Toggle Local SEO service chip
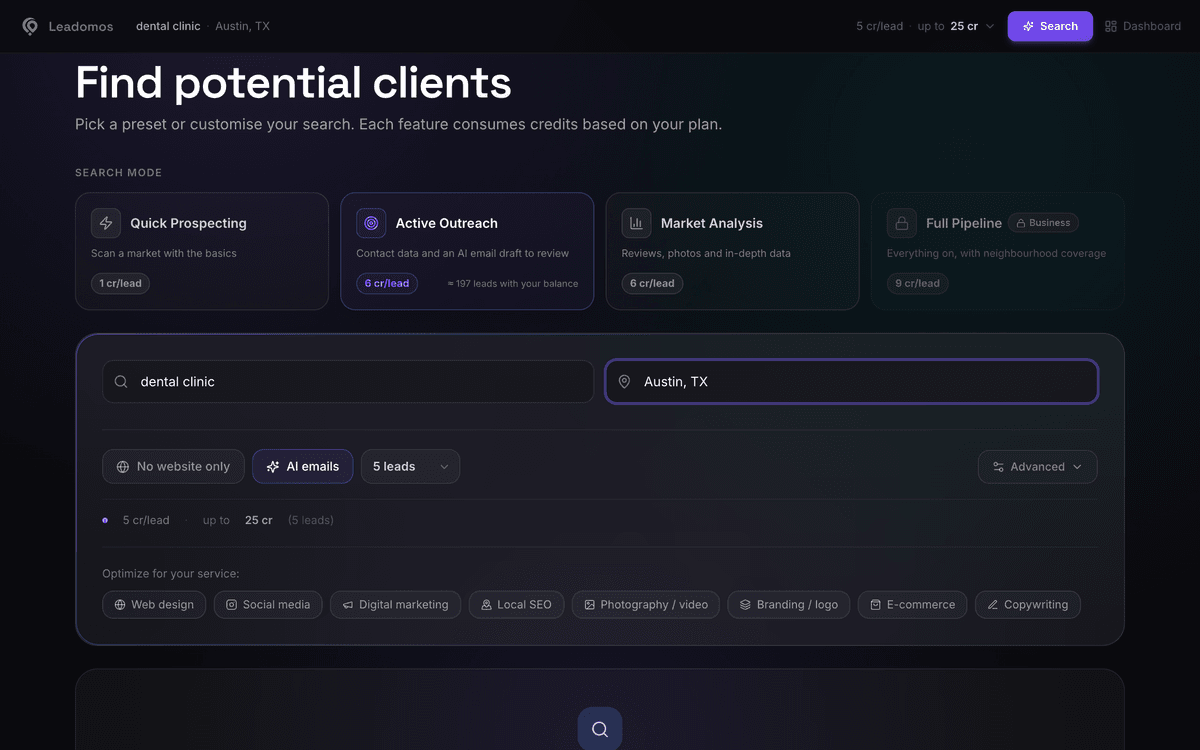 pyautogui.click(x=517, y=605)
